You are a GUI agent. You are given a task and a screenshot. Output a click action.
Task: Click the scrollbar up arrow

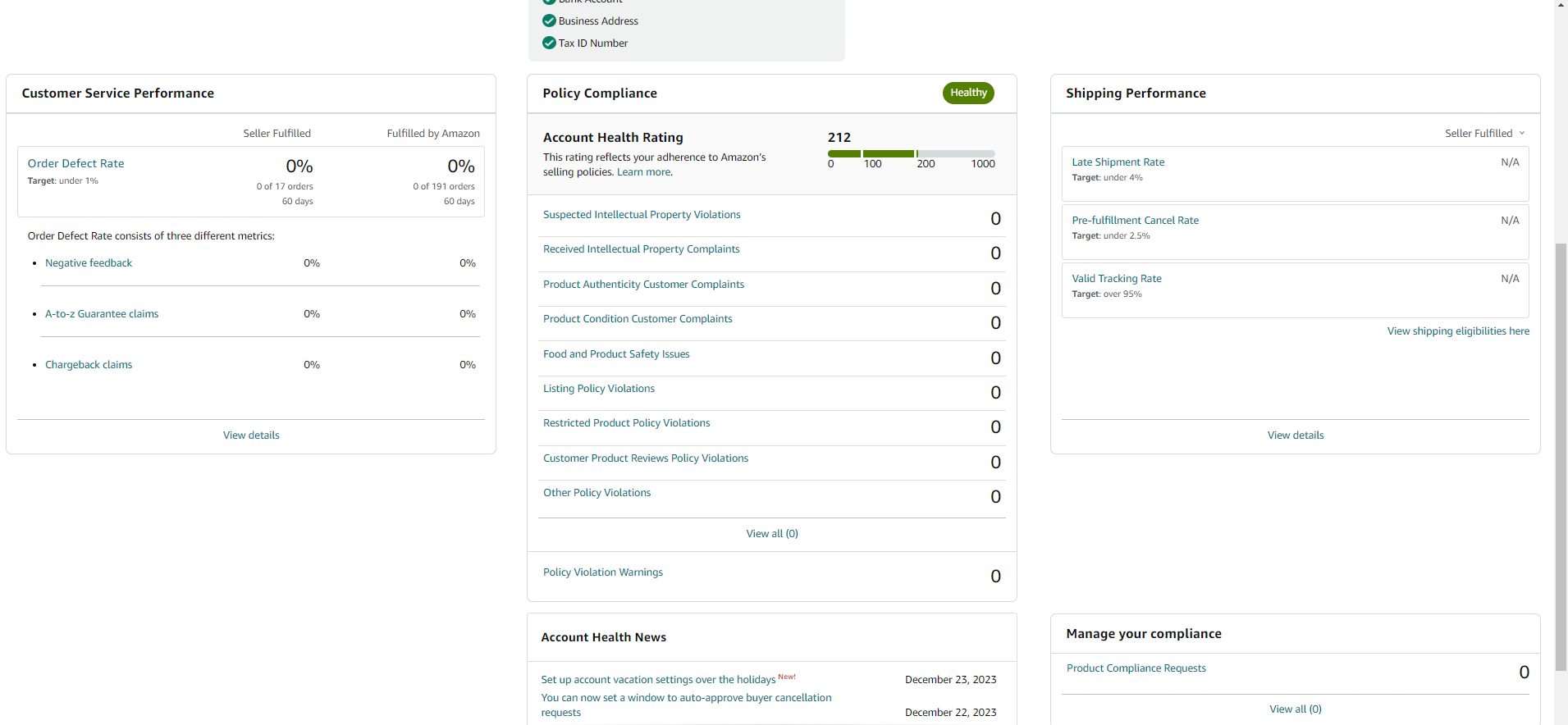[x=1561, y=5]
